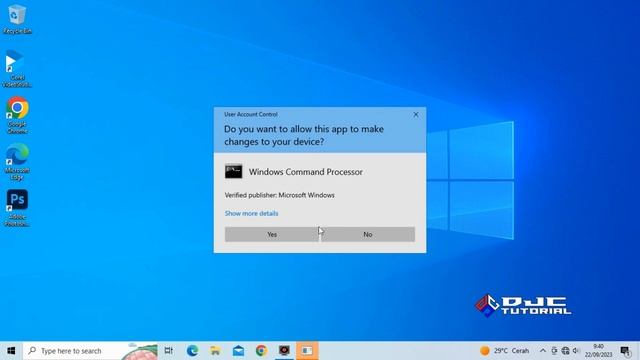Expand the hidden system tray icons chevron
The image size is (640, 360).
point(542,351)
